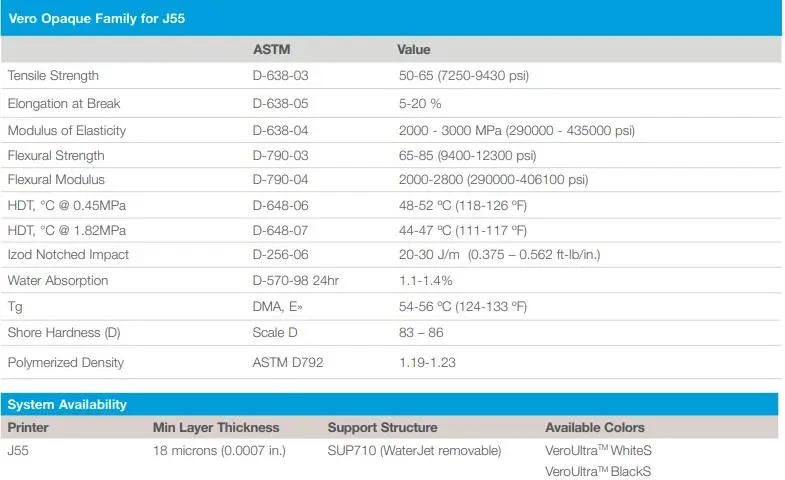Click the 'J55' printer cell
This screenshot has width=785, height=480.
(18, 451)
